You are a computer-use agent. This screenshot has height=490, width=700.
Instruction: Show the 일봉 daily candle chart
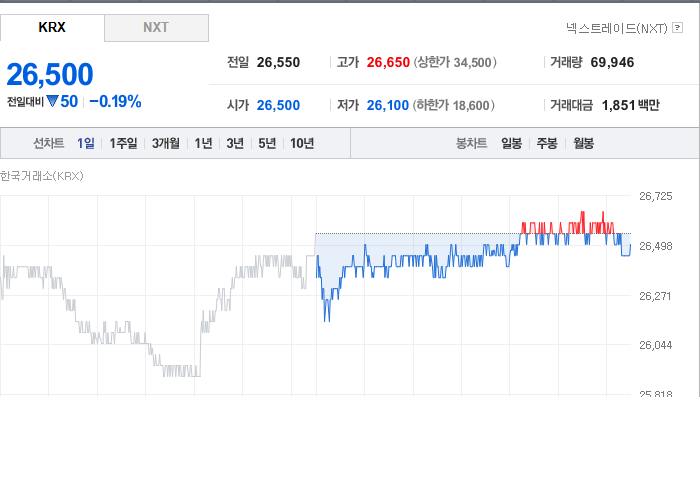tap(512, 143)
